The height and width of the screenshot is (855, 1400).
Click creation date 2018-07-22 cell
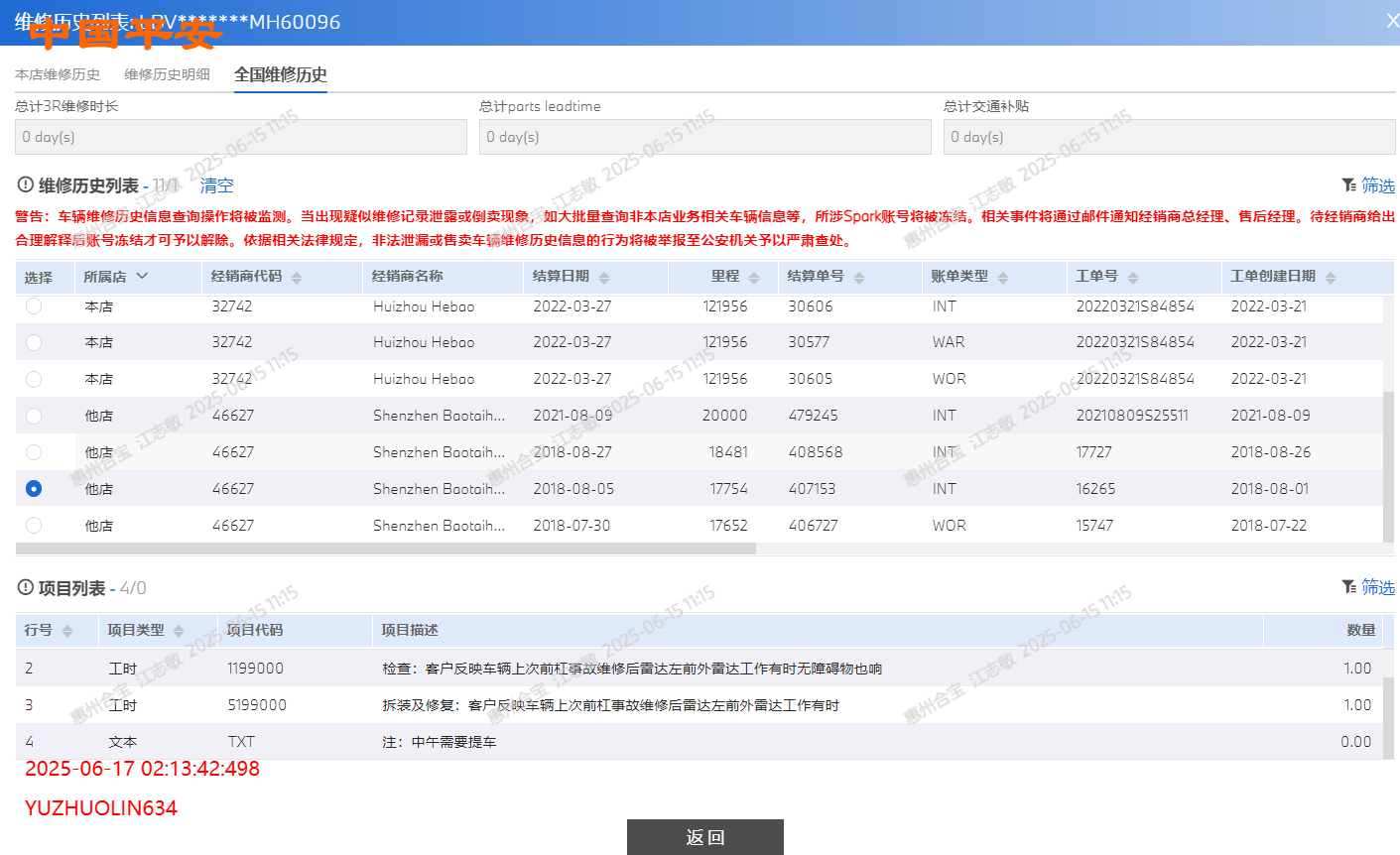tap(1271, 526)
